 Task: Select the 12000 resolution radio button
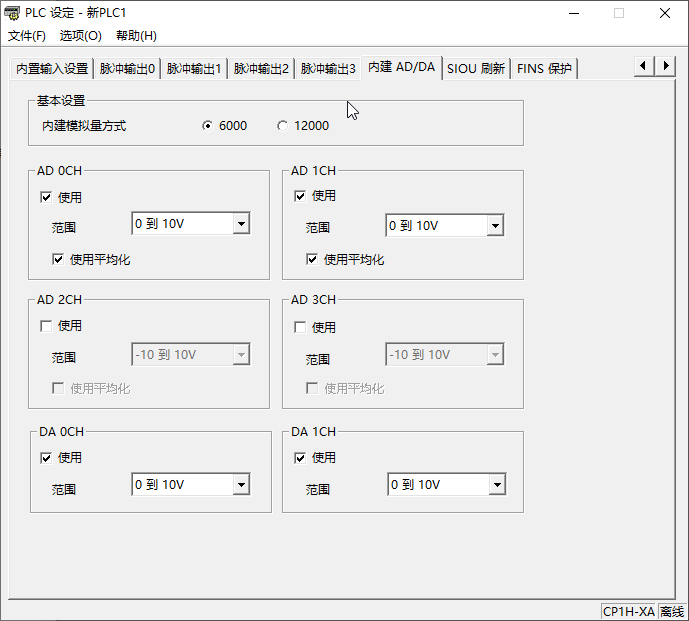coord(283,126)
